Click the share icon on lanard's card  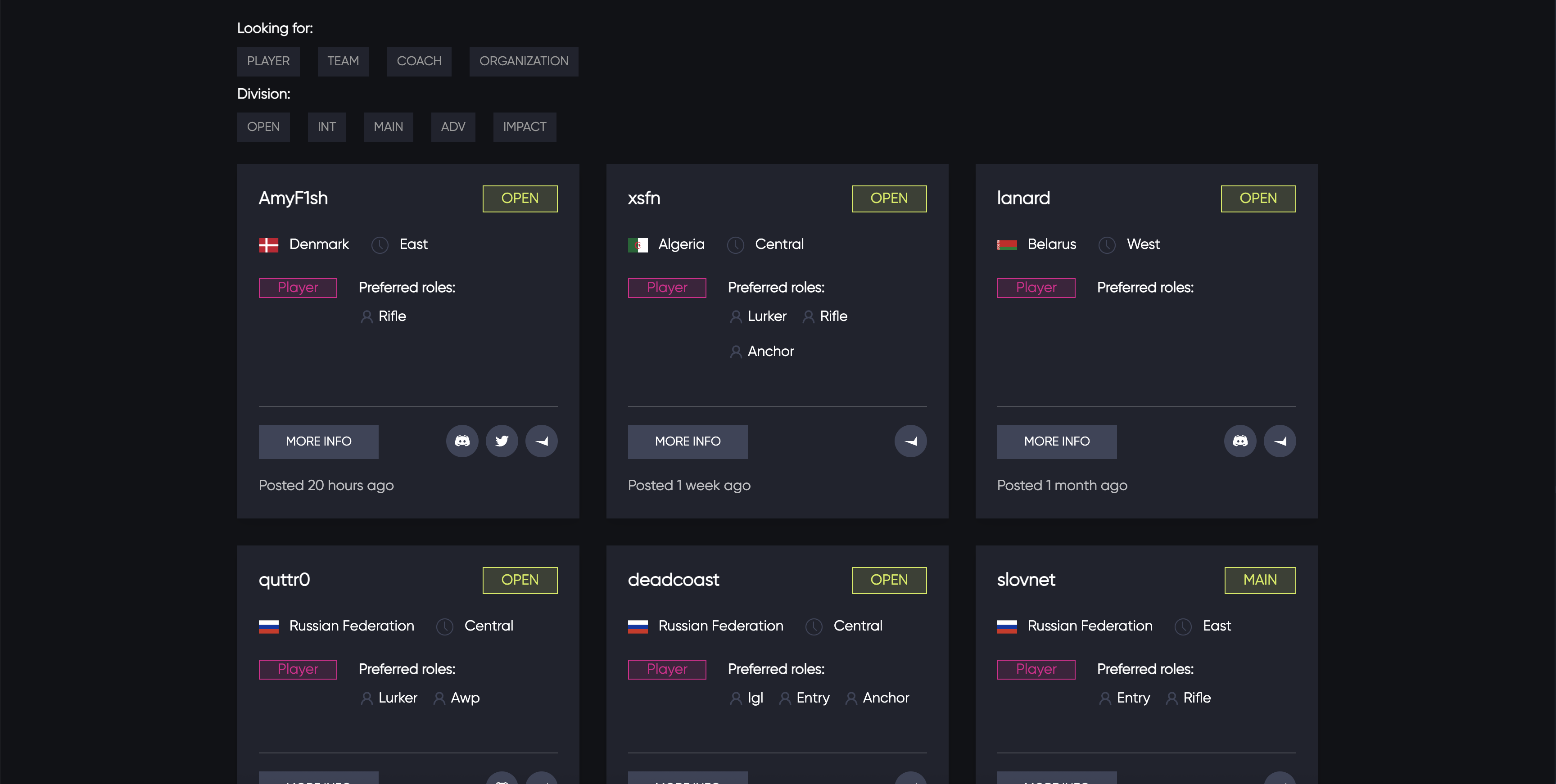[1280, 441]
